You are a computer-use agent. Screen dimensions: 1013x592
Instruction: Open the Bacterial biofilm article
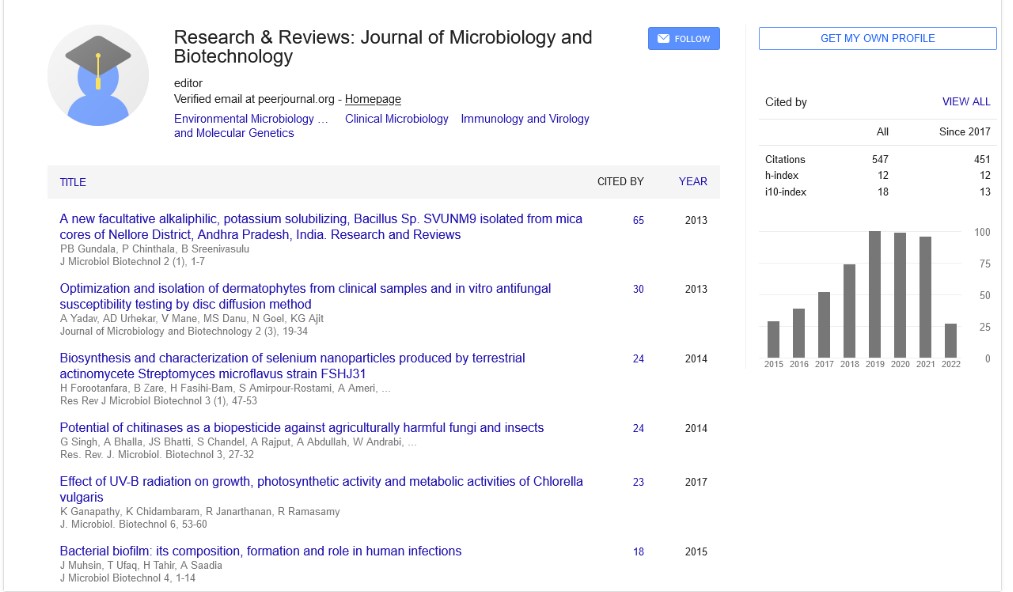260,551
